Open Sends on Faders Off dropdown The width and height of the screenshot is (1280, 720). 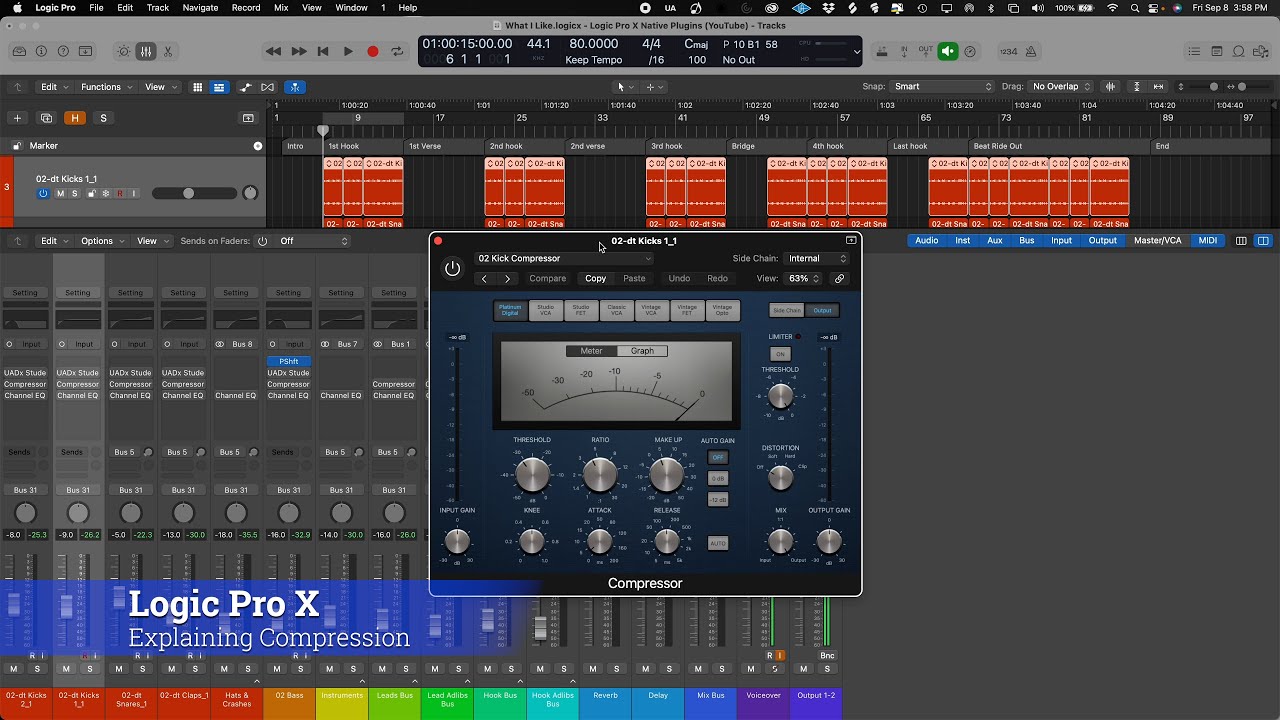[313, 241]
